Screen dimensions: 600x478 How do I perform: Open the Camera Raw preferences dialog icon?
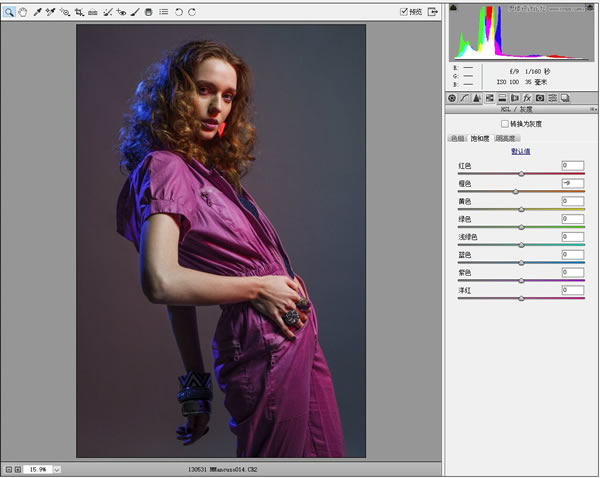(163, 12)
